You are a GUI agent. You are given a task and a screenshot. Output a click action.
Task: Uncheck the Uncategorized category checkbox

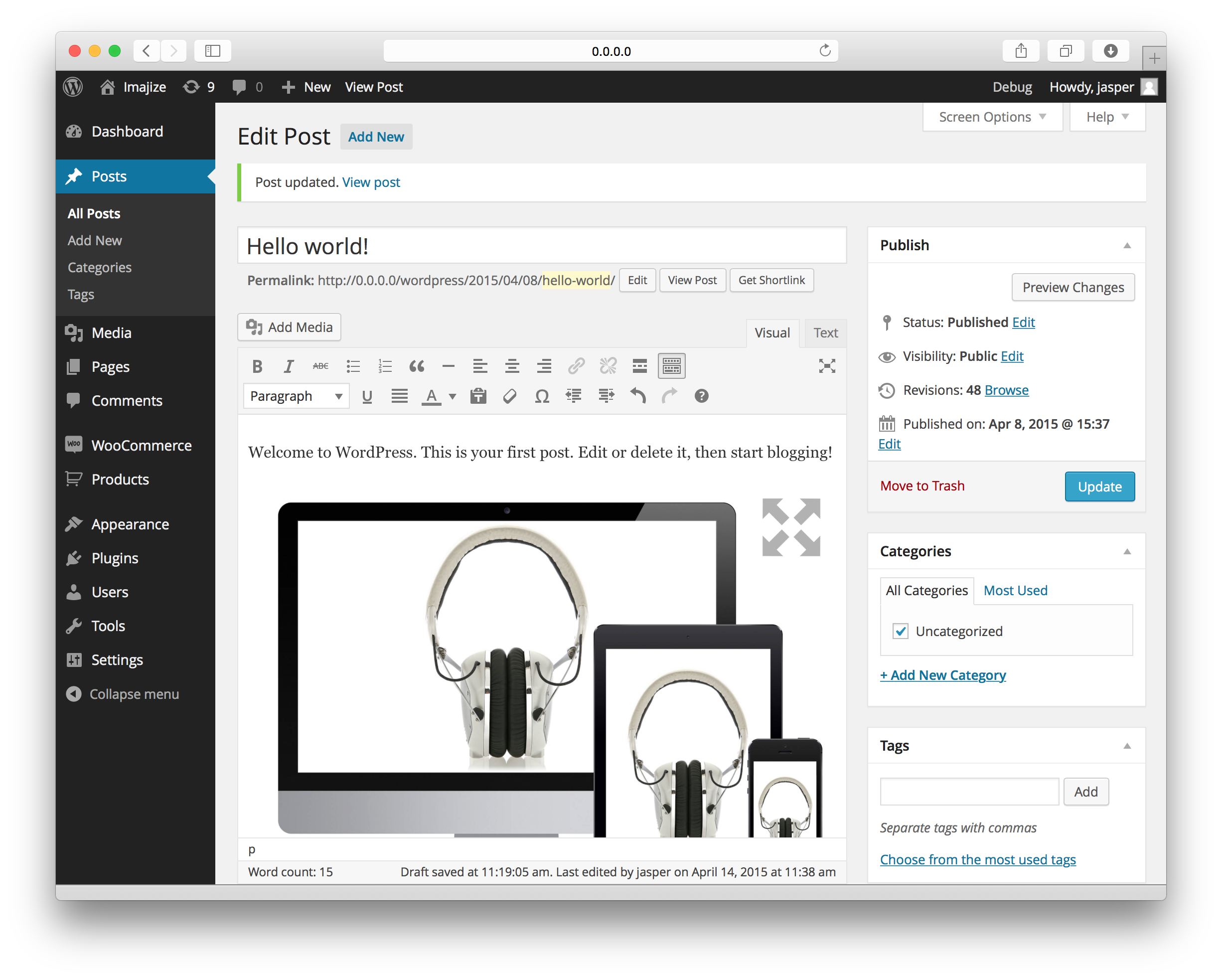(900, 632)
